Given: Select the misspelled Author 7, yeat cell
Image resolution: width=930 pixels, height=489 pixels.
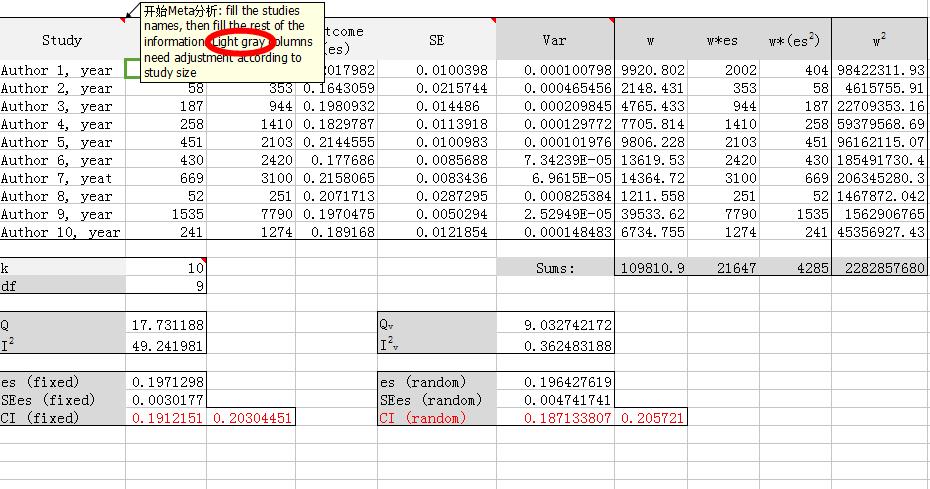Looking at the screenshot, I should pyautogui.click(x=62, y=178).
